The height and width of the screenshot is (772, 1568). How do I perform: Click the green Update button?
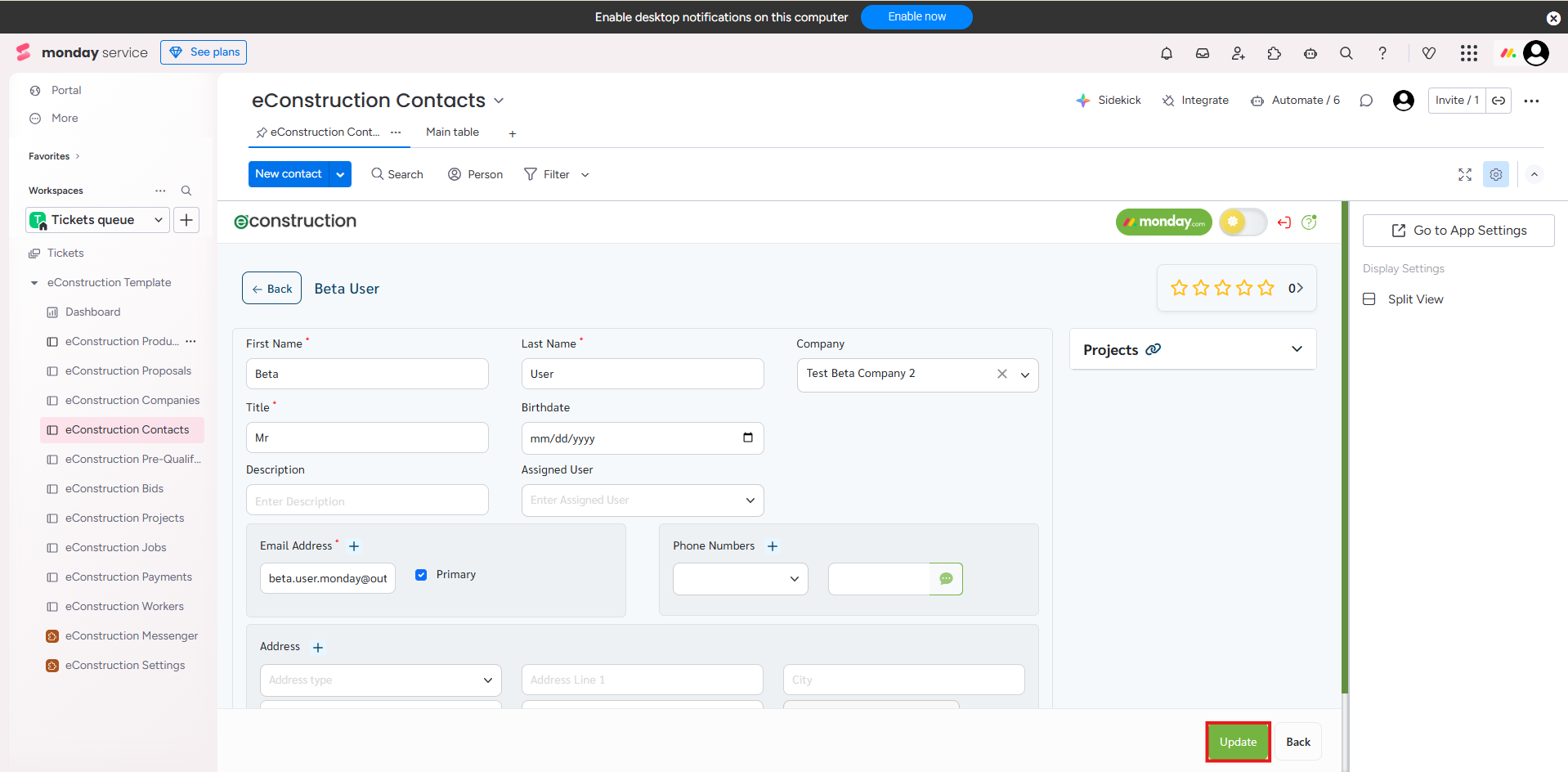[x=1237, y=742]
